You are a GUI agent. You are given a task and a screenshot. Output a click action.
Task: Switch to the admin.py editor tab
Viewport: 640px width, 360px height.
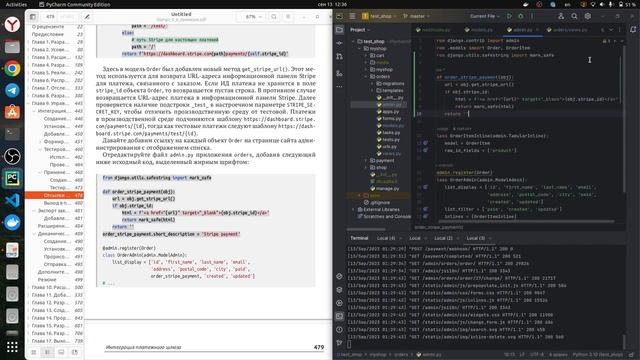pyautogui.click(x=523, y=30)
